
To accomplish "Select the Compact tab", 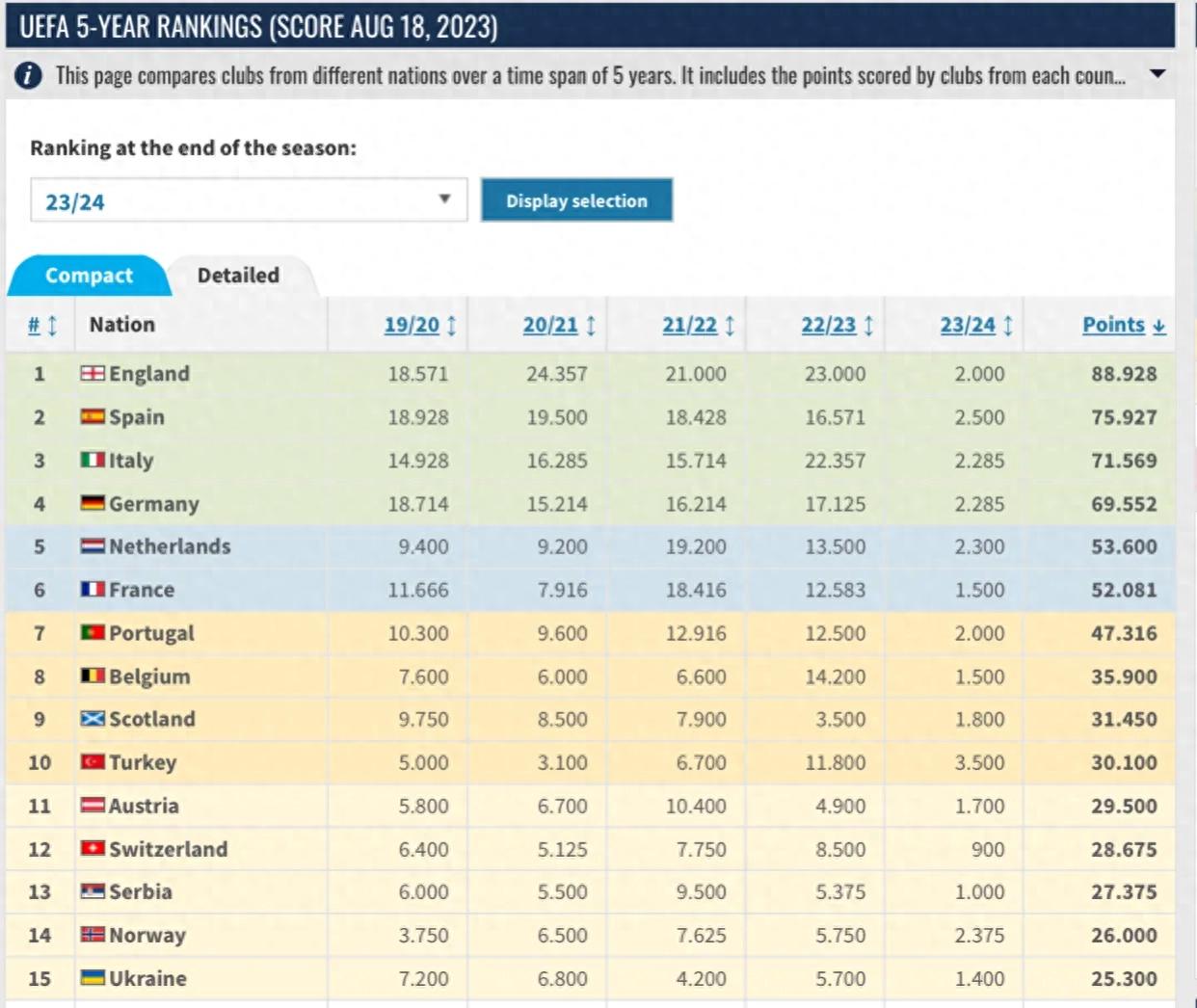I will pyautogui.click(x=89, y=276).
